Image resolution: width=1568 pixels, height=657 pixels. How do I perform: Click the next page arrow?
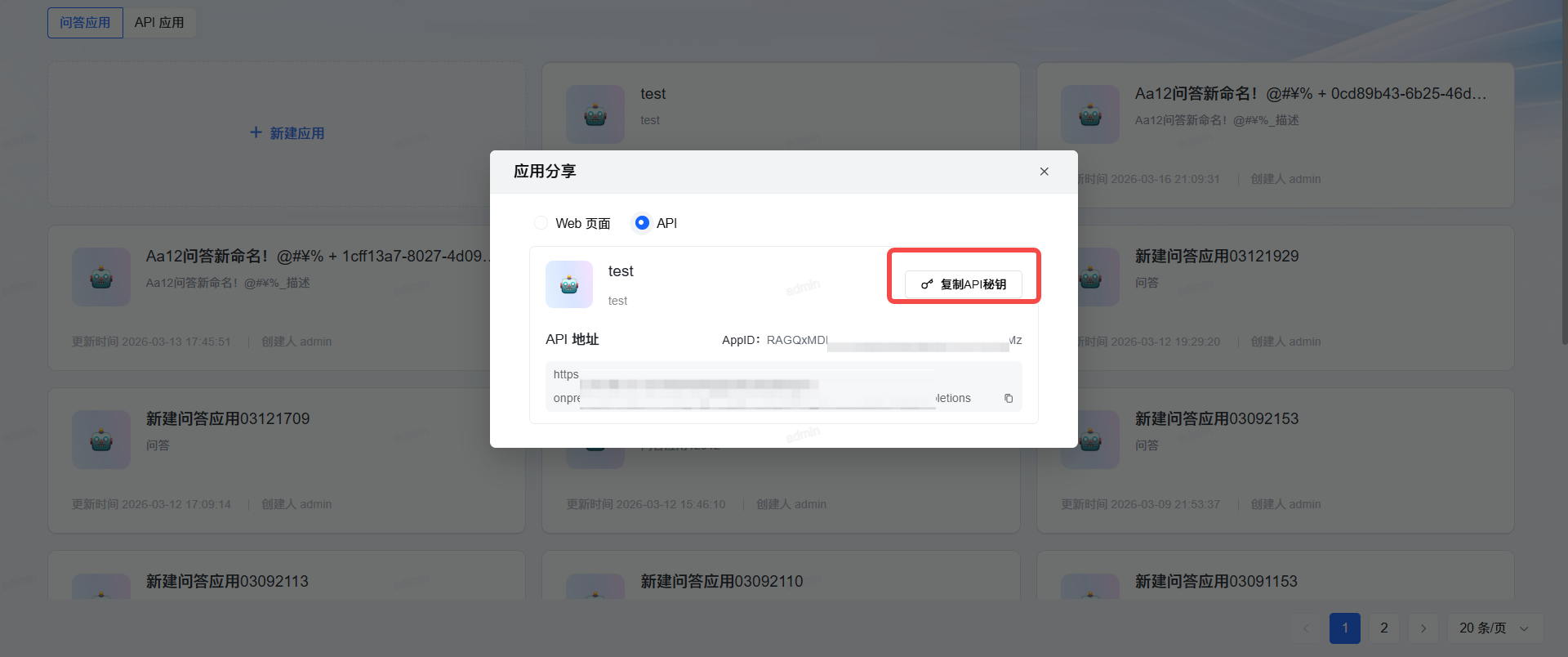pos(1423,628)
